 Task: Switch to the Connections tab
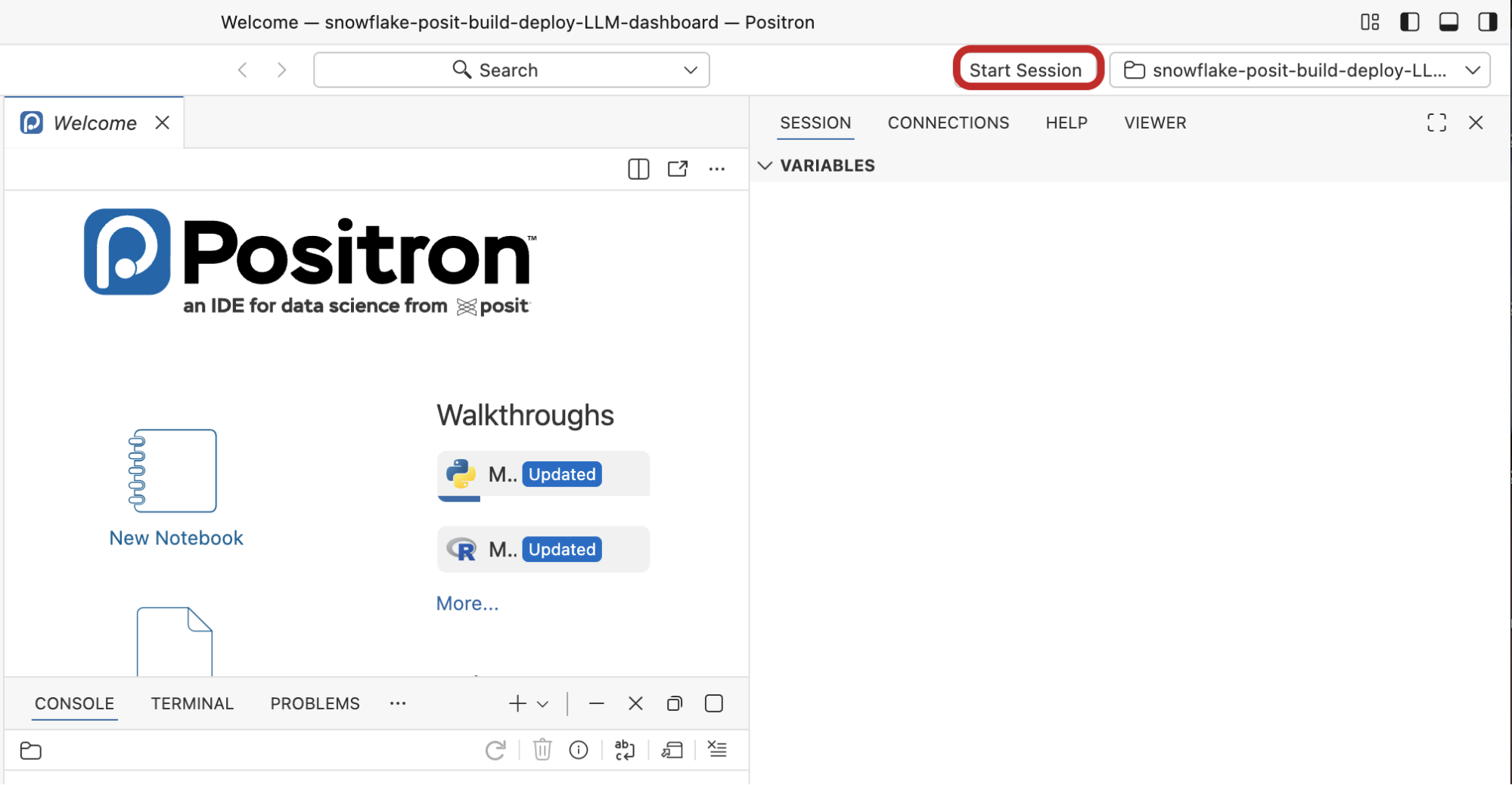[x=948, y=123]
